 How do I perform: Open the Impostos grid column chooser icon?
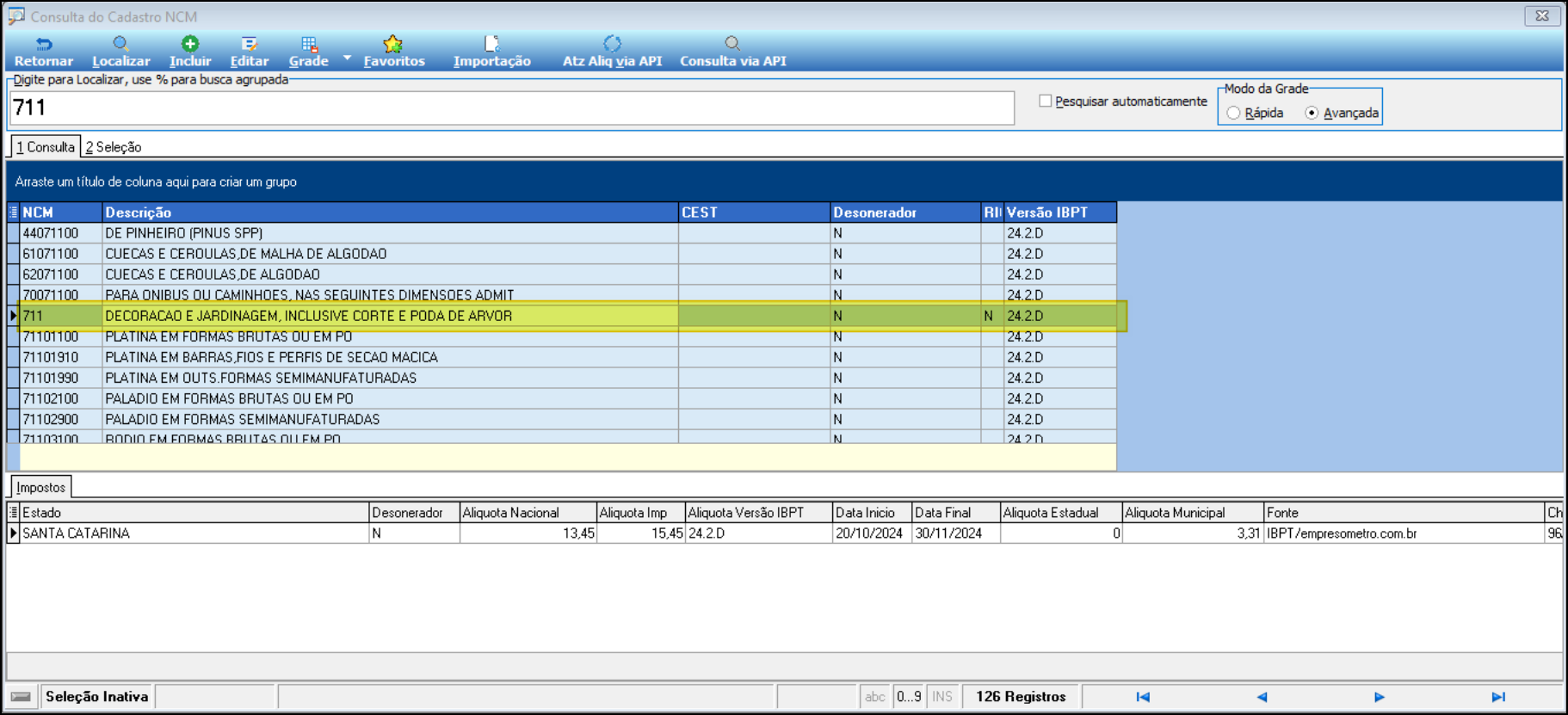[13, 513]
